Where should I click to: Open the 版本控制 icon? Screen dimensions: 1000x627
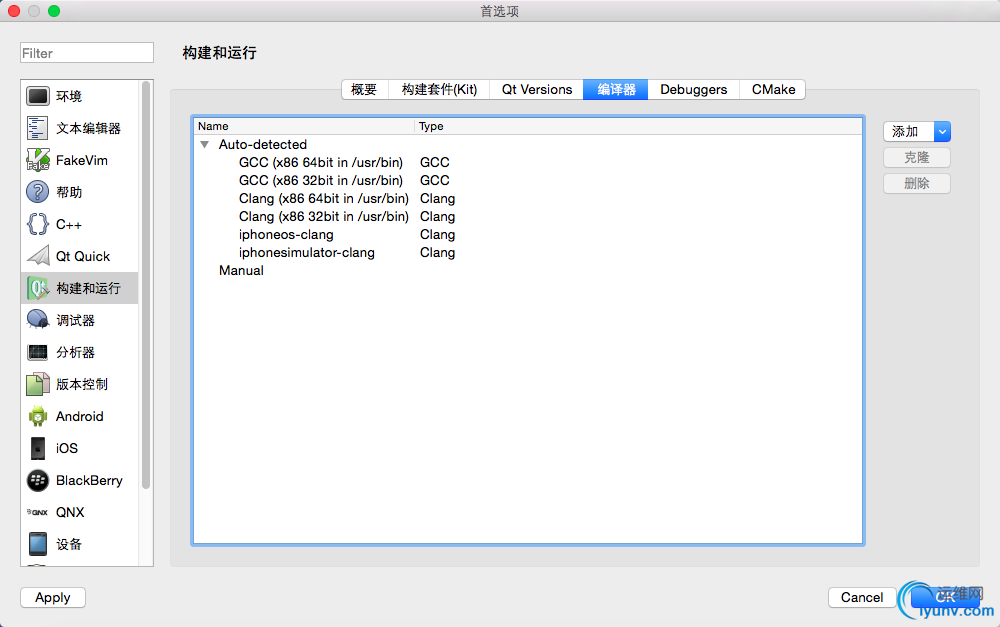click(x=38, y=384)
